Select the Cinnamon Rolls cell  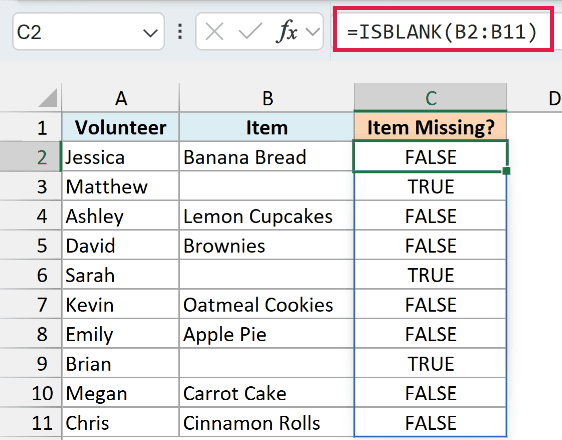point(267,423)
